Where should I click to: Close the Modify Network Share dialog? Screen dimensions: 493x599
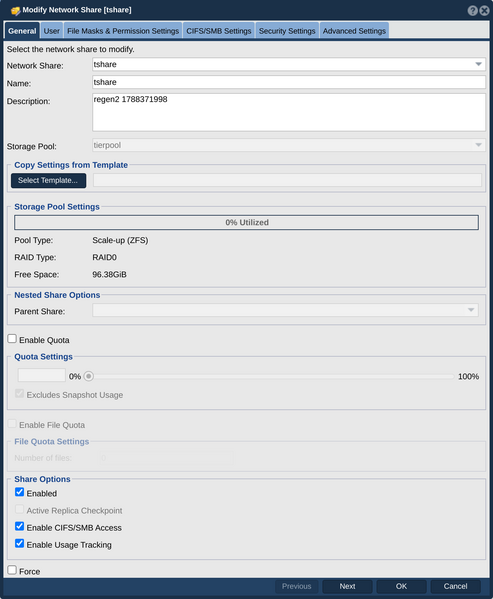[484, 11]
